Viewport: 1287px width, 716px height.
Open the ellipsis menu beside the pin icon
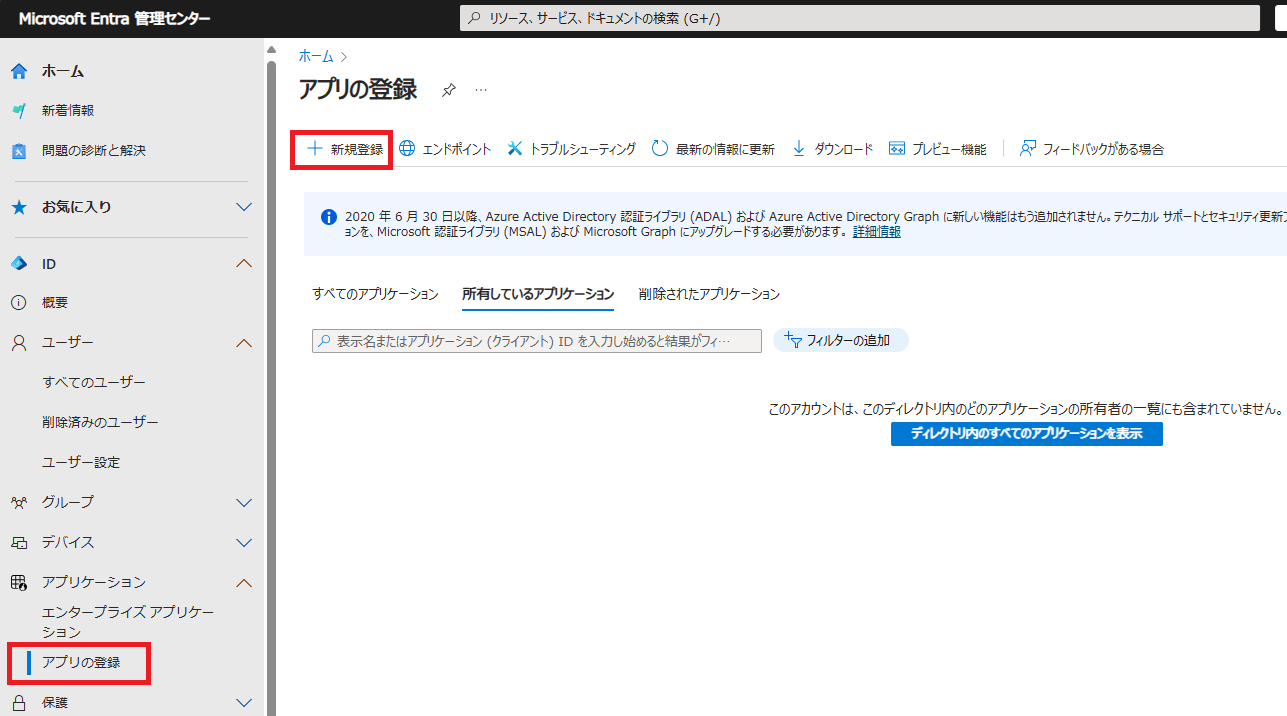pyautogui.click(x=480, y=91)
